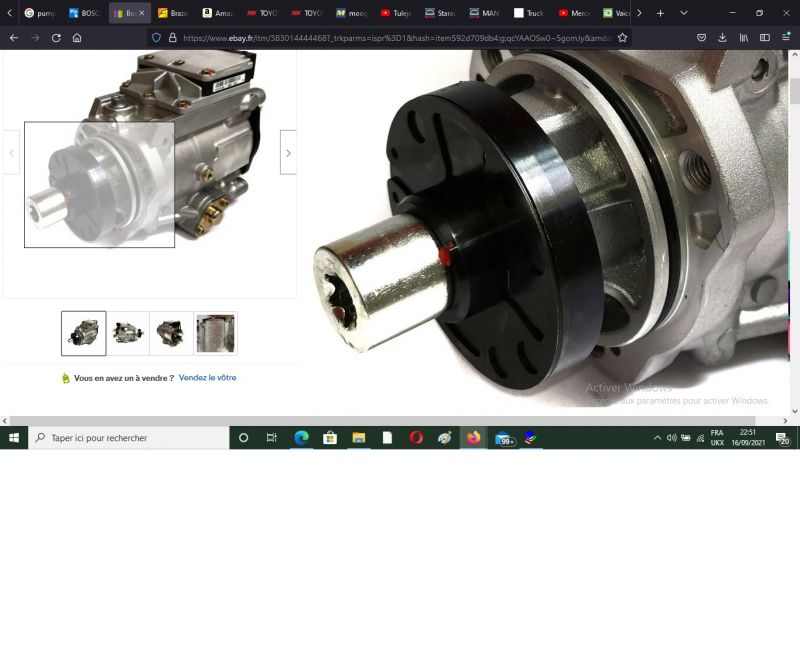Switch to the Truck tab
This screenshot has width=800, height=660.
point(529,13)
